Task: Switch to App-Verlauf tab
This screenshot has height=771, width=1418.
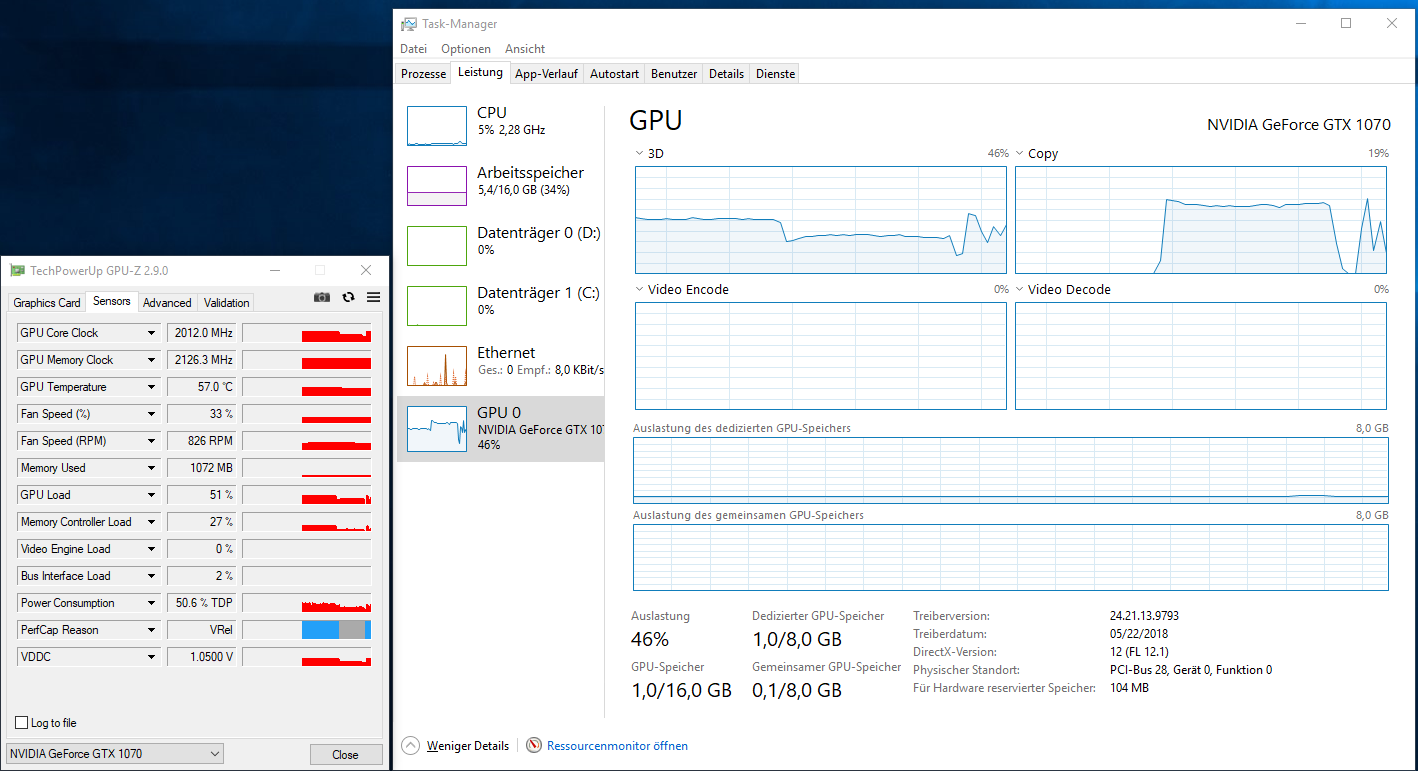Action: (x=547, y=74)
